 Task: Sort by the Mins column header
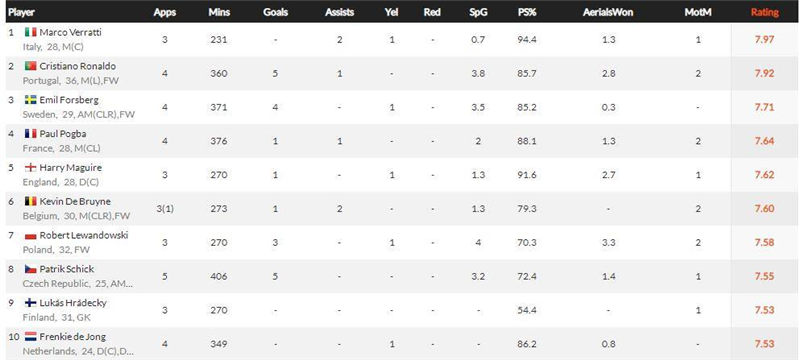pyautogui.click(x=219, y=12)
